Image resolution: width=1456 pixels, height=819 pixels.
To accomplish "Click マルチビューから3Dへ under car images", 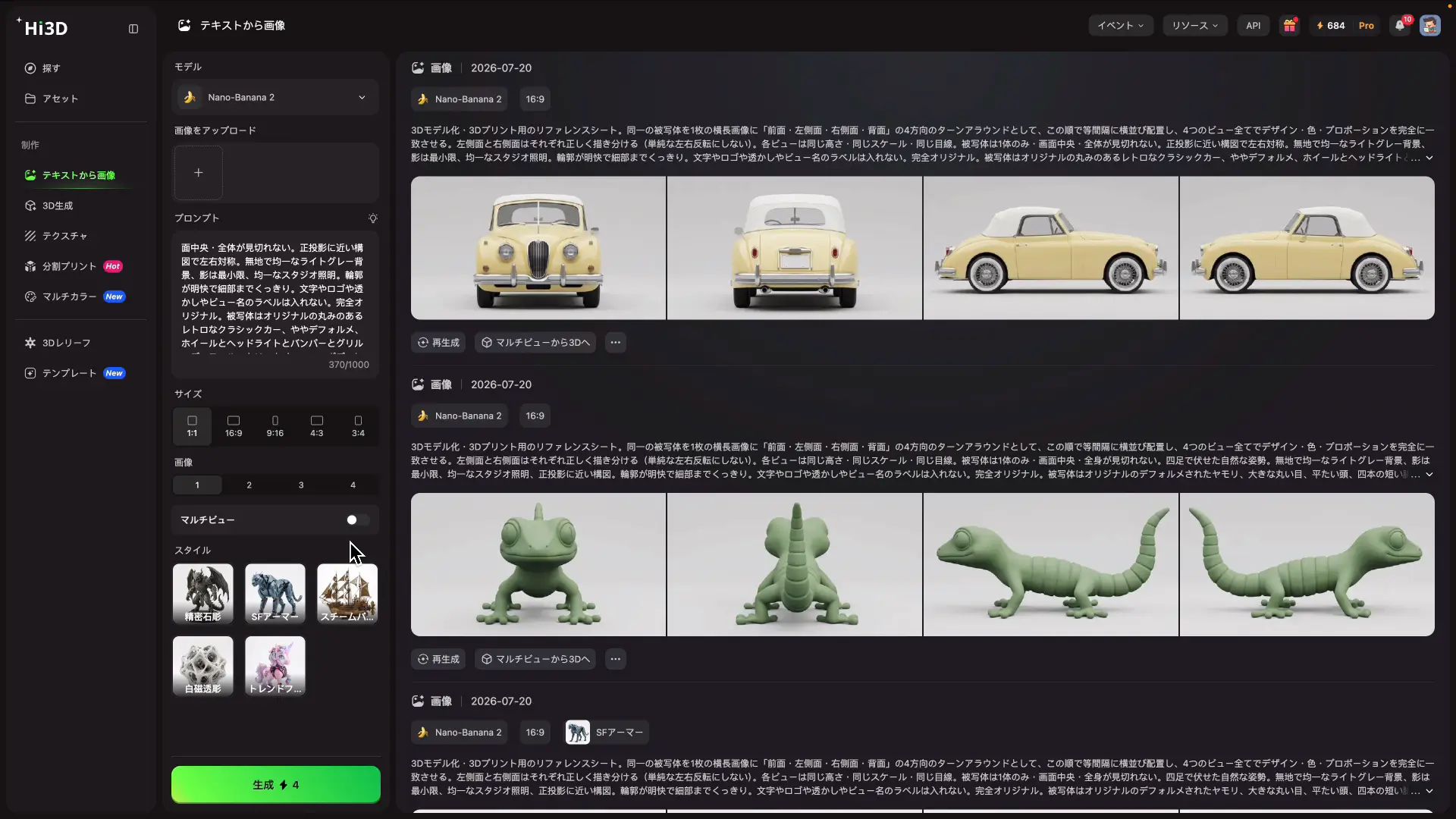I will 535,343.
